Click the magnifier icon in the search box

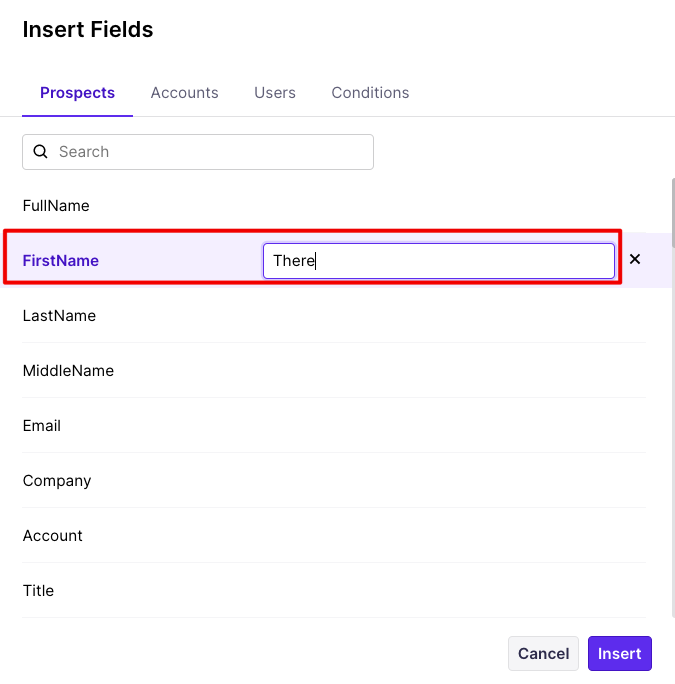(x=41, y=152)
